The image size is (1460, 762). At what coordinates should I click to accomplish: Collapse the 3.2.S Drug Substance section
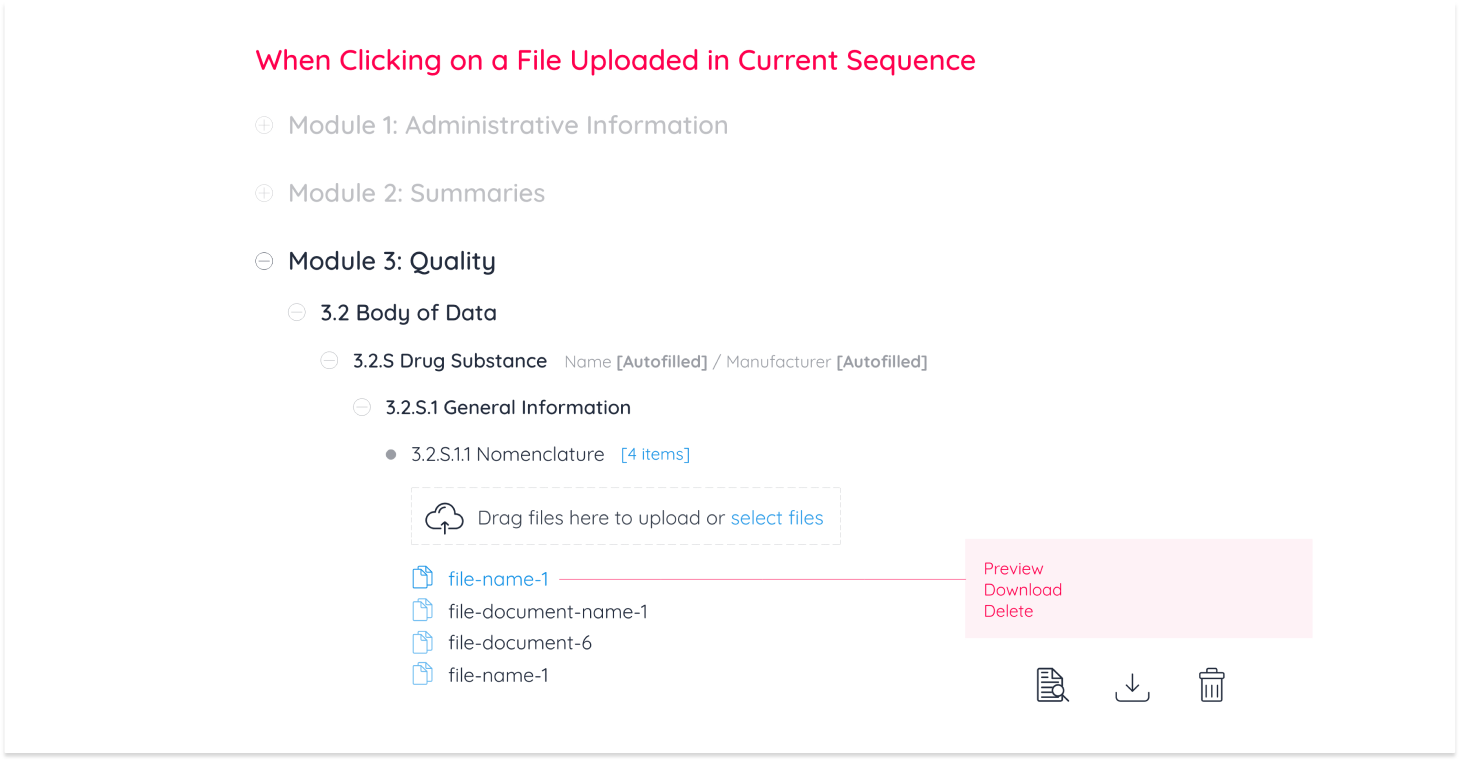(329, 360)
